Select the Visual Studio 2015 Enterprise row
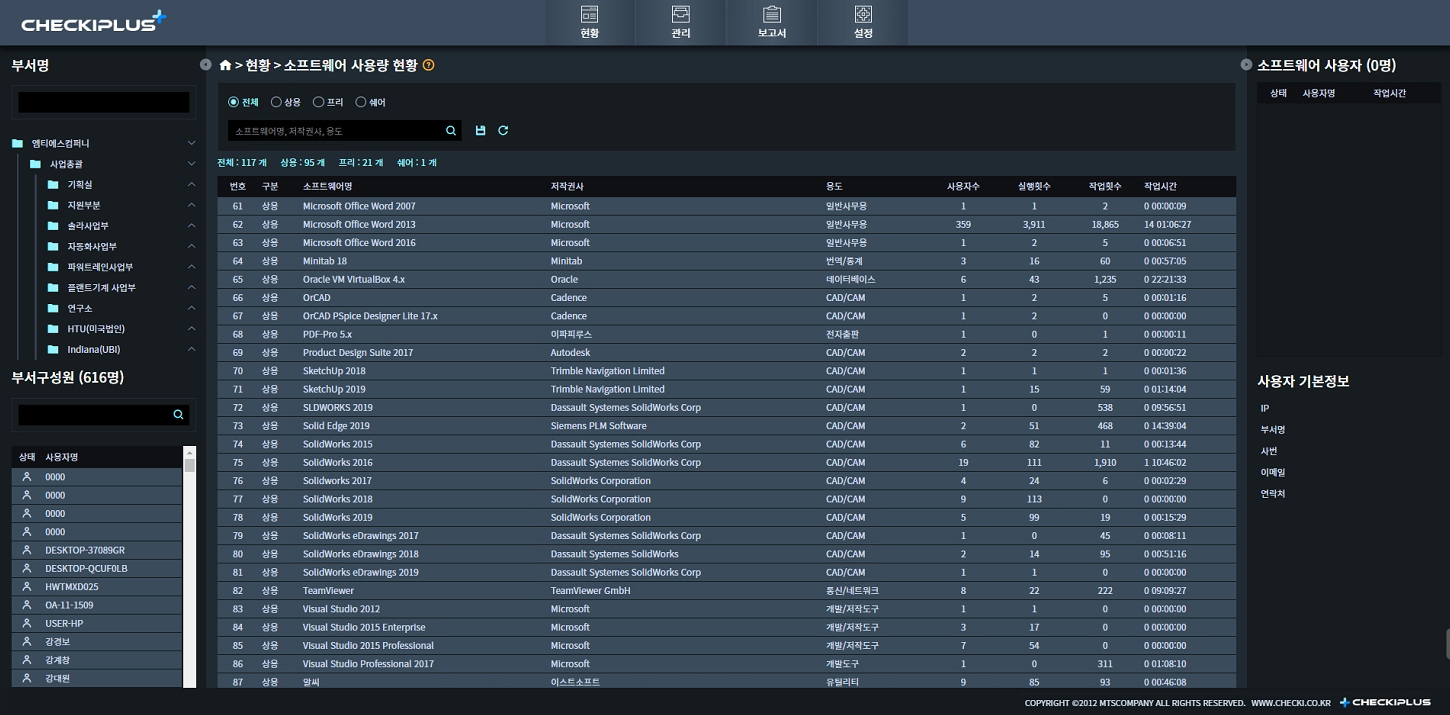This screenshot has width=1450, height=715. (727, 628)
